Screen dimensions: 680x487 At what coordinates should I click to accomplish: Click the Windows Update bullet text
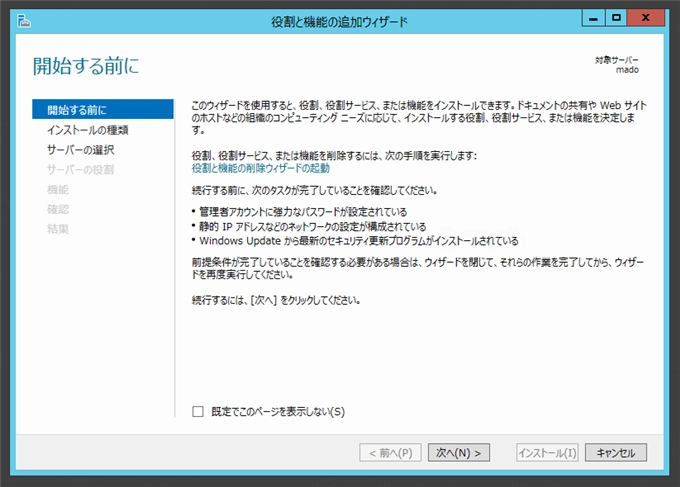(358, 241)
